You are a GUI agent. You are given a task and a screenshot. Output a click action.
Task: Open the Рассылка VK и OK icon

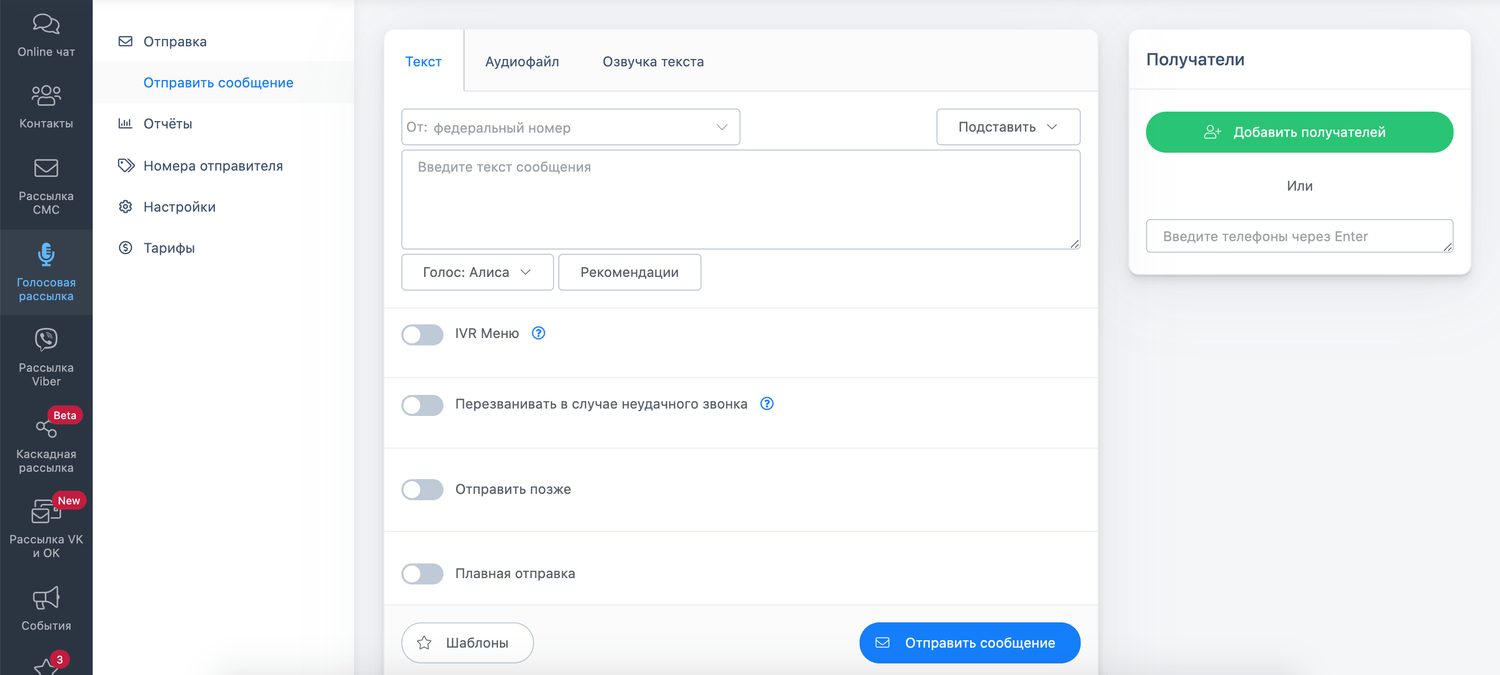click(x=46, y=513)
